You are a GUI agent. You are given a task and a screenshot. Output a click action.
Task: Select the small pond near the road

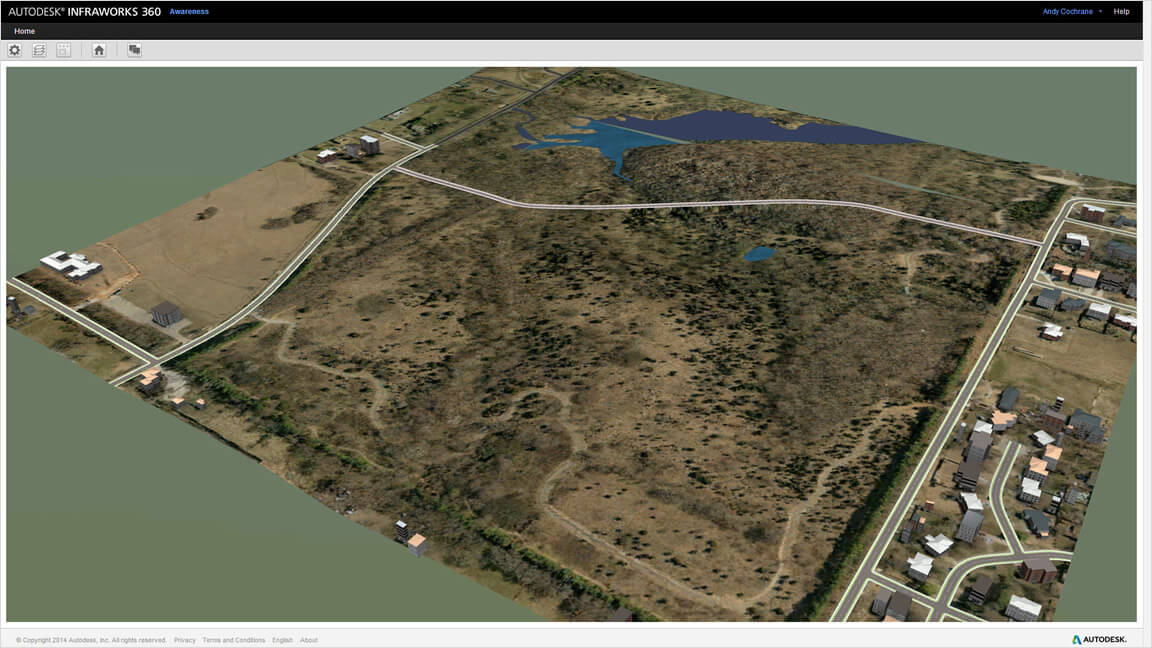758,254
